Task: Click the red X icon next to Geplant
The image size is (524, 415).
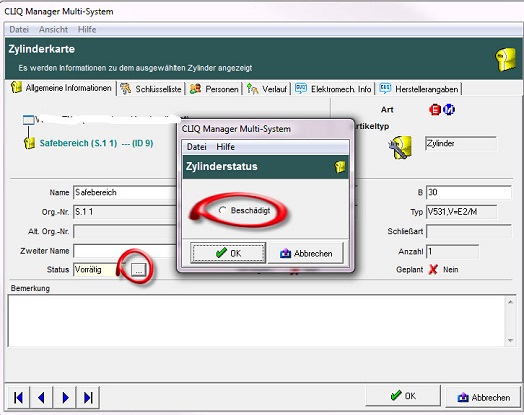Action: [x=433, y=269]
